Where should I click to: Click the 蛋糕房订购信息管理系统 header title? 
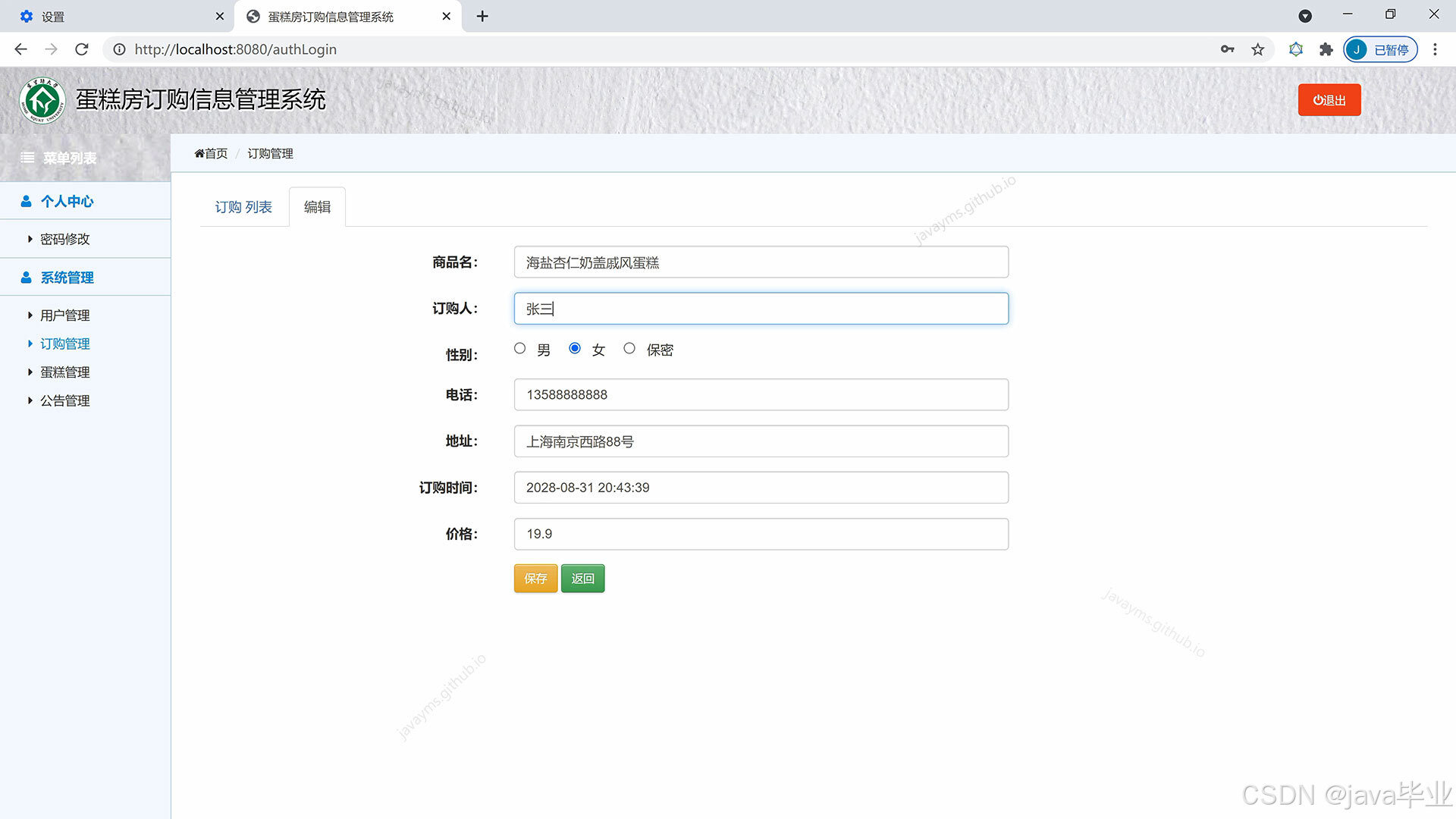tap(201, 99)
